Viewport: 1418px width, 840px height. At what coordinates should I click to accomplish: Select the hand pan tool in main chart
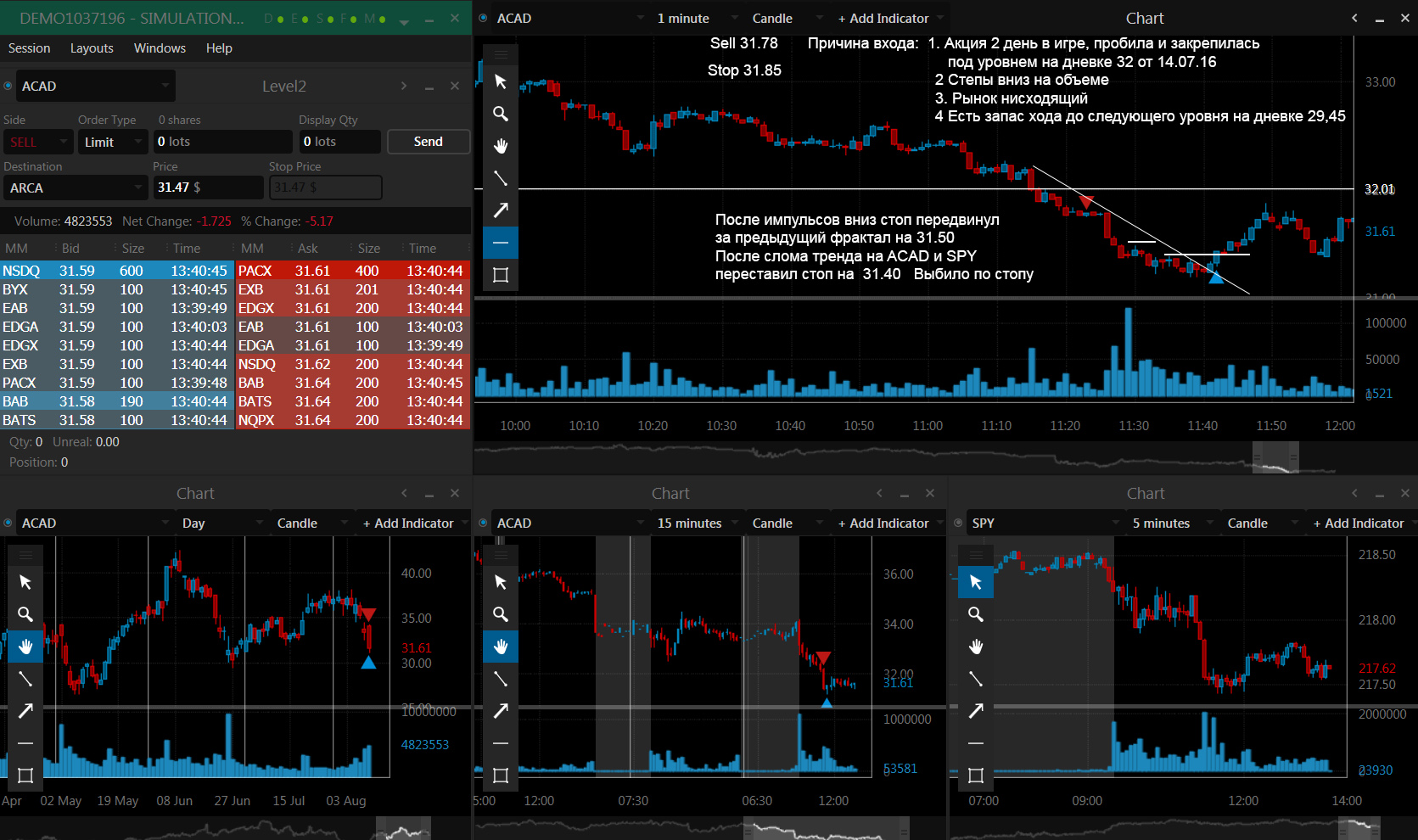(501, 146)
